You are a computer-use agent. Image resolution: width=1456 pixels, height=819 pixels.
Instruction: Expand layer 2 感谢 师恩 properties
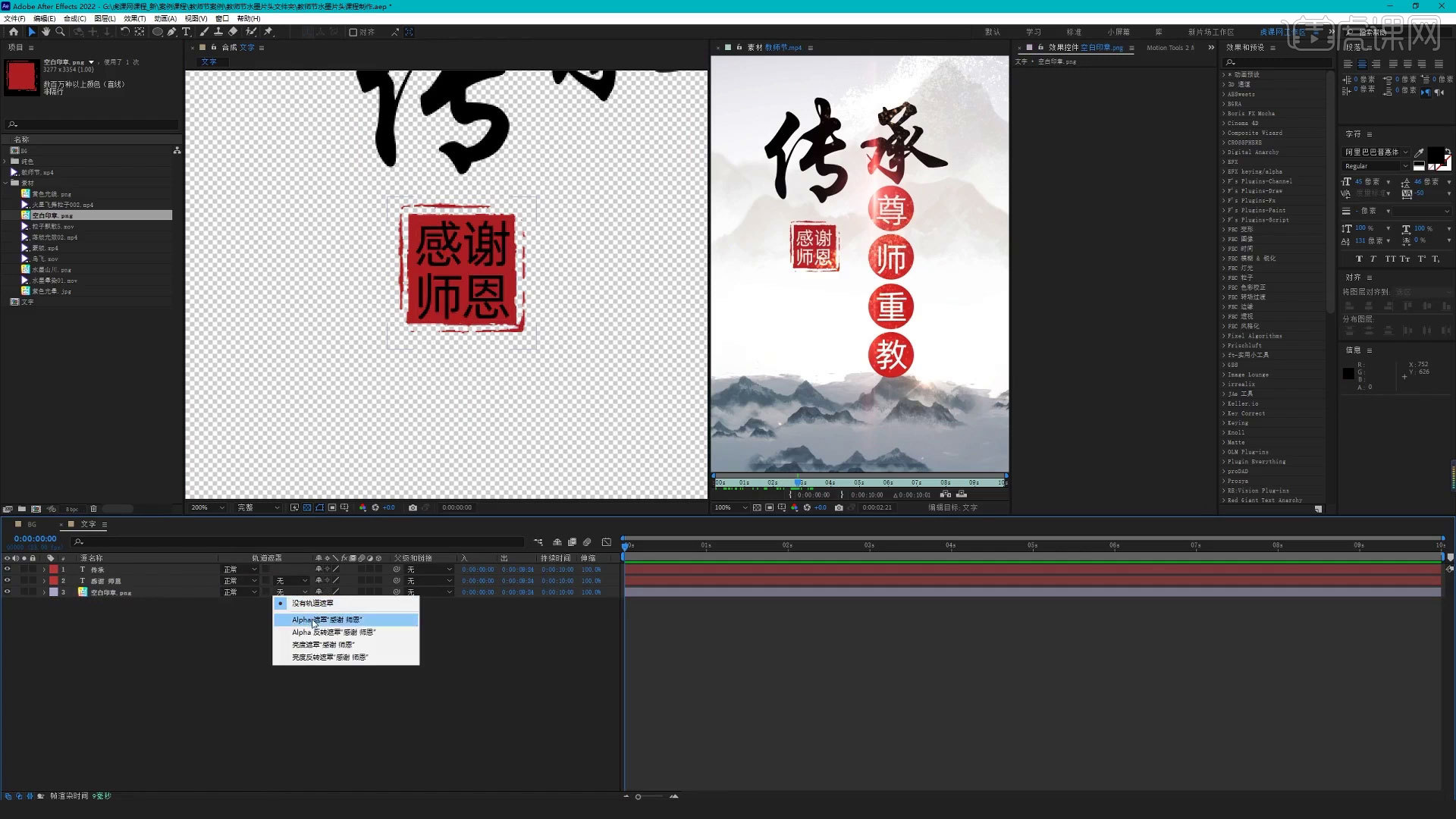44,581
